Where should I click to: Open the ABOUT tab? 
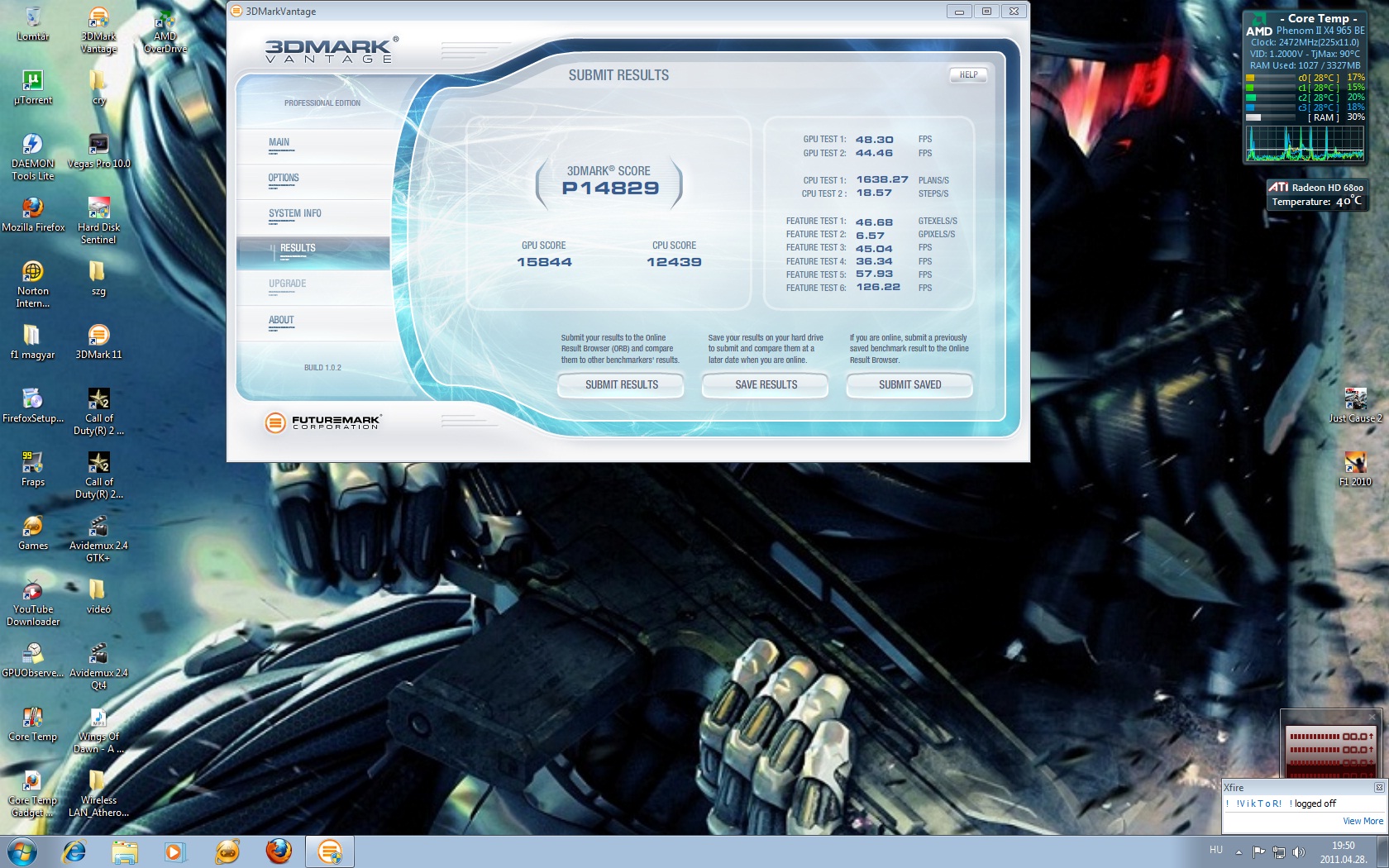coord(313,324)
